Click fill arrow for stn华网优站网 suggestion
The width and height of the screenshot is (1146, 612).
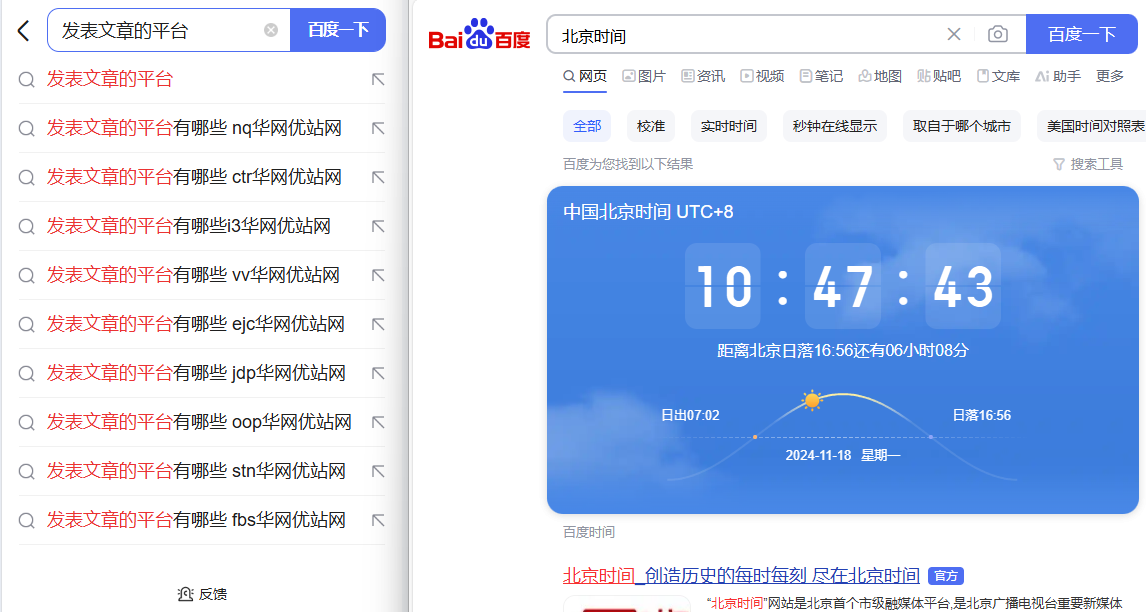[x=378, y=472]
